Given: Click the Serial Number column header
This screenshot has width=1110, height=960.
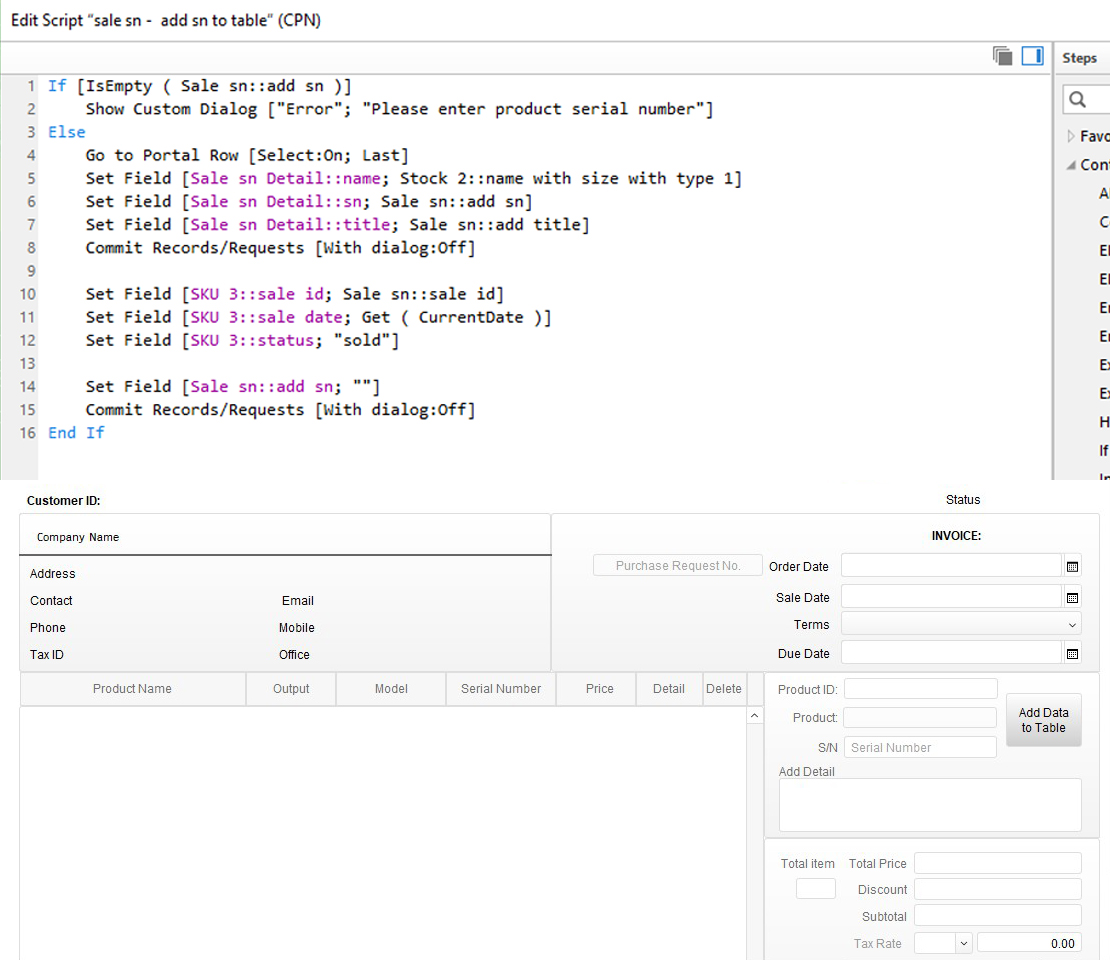Looking at the screenshot, I should (x=501, y=689).
